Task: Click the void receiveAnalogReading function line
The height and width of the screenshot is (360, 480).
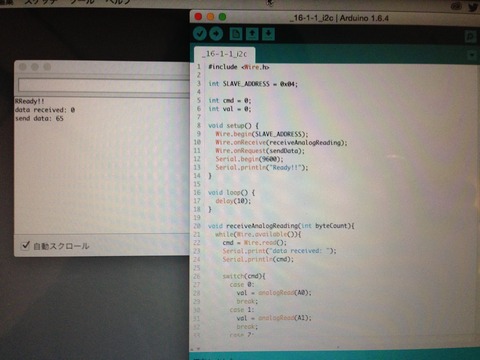Action: [x=281, y=226]
